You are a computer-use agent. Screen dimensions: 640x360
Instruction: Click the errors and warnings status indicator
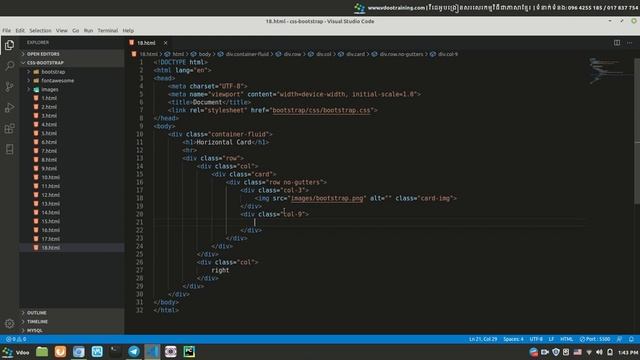coord(16,339)
